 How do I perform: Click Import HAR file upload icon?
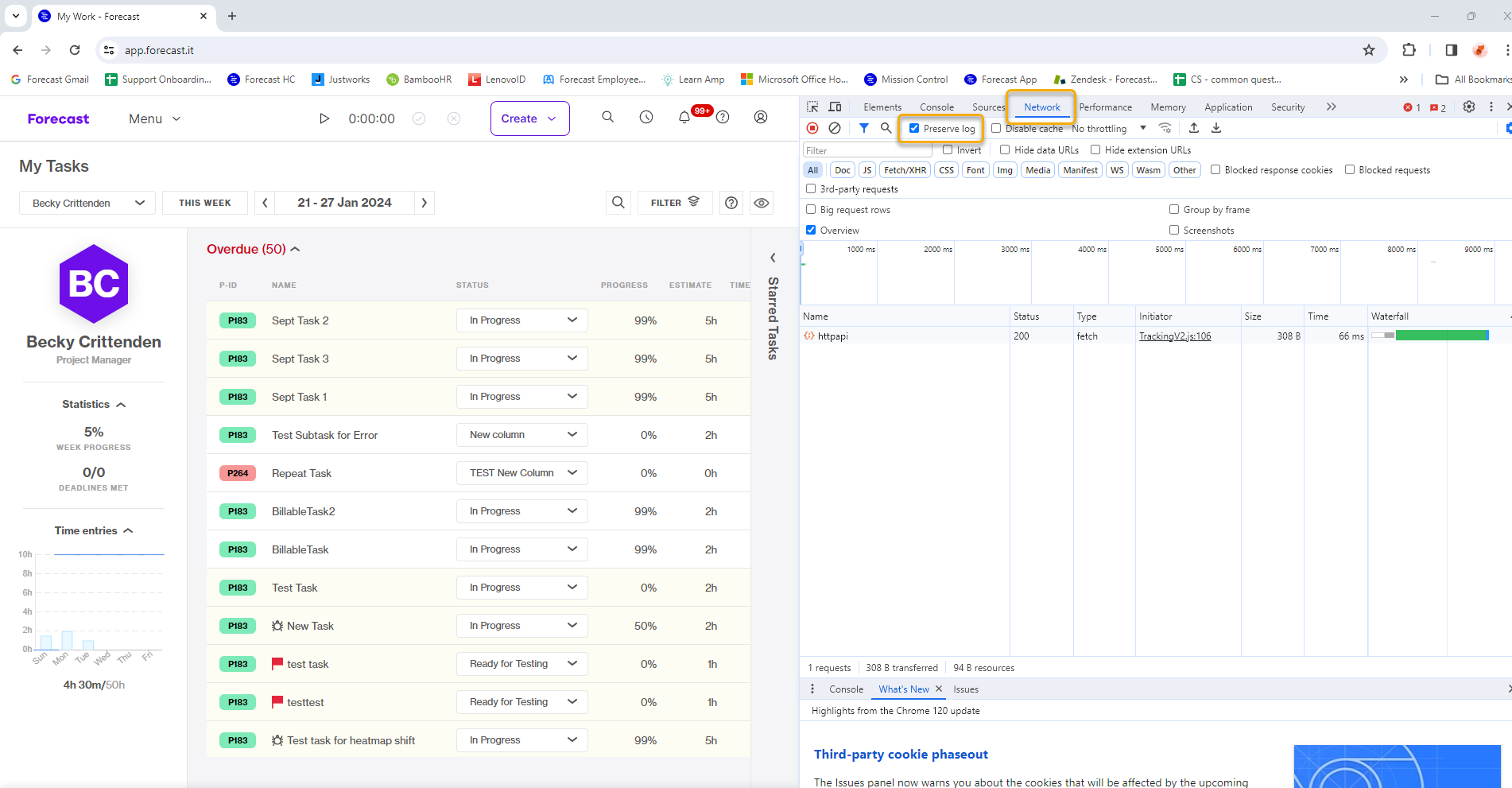1194,128
